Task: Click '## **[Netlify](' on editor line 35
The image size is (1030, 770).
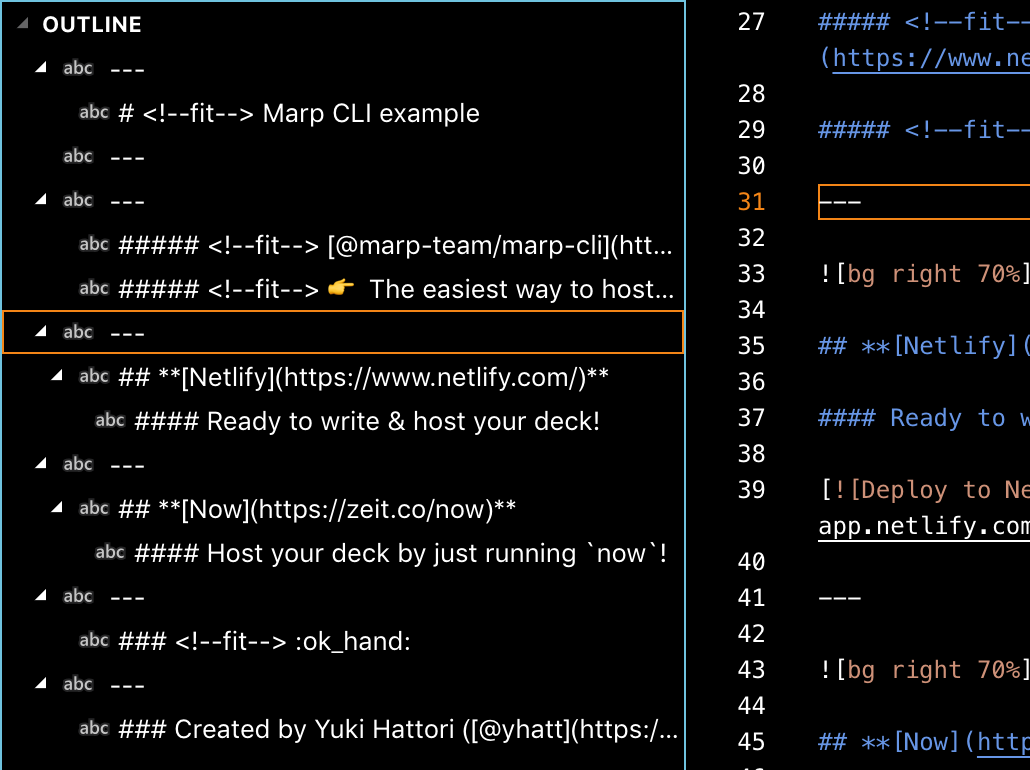Action: [x=924, y=346]
